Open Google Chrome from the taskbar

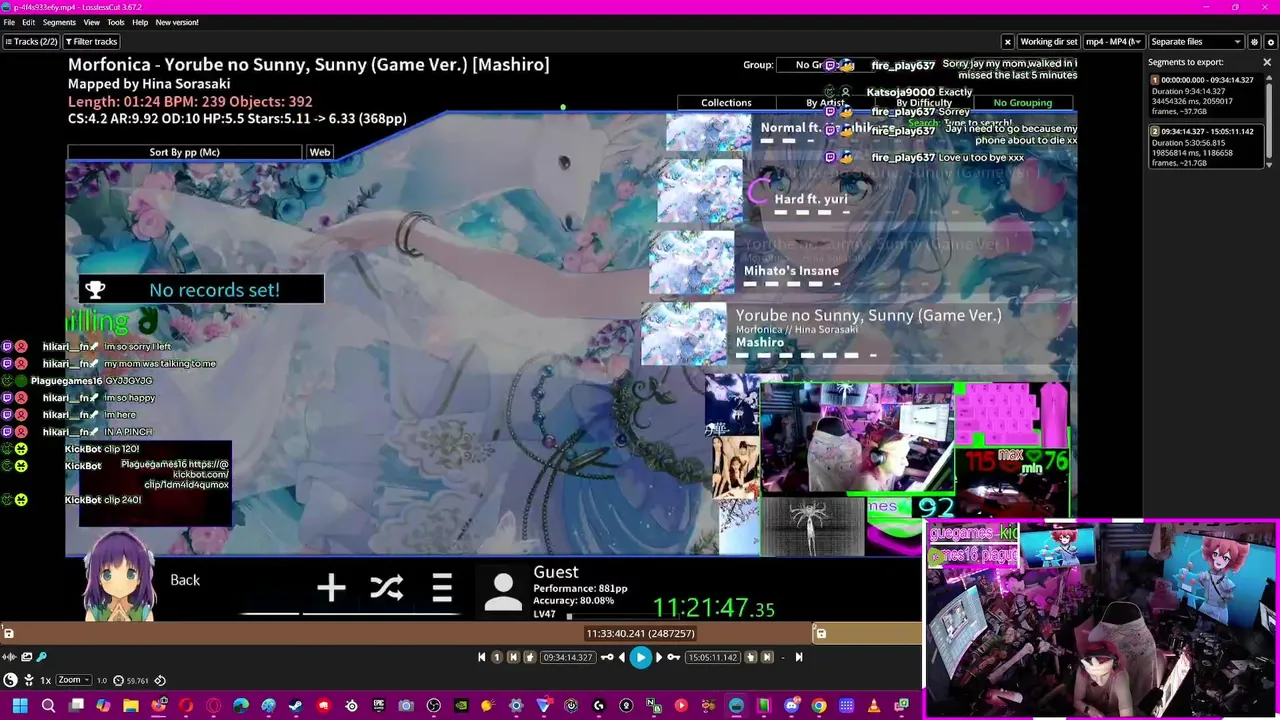click(x=819, y=705)
